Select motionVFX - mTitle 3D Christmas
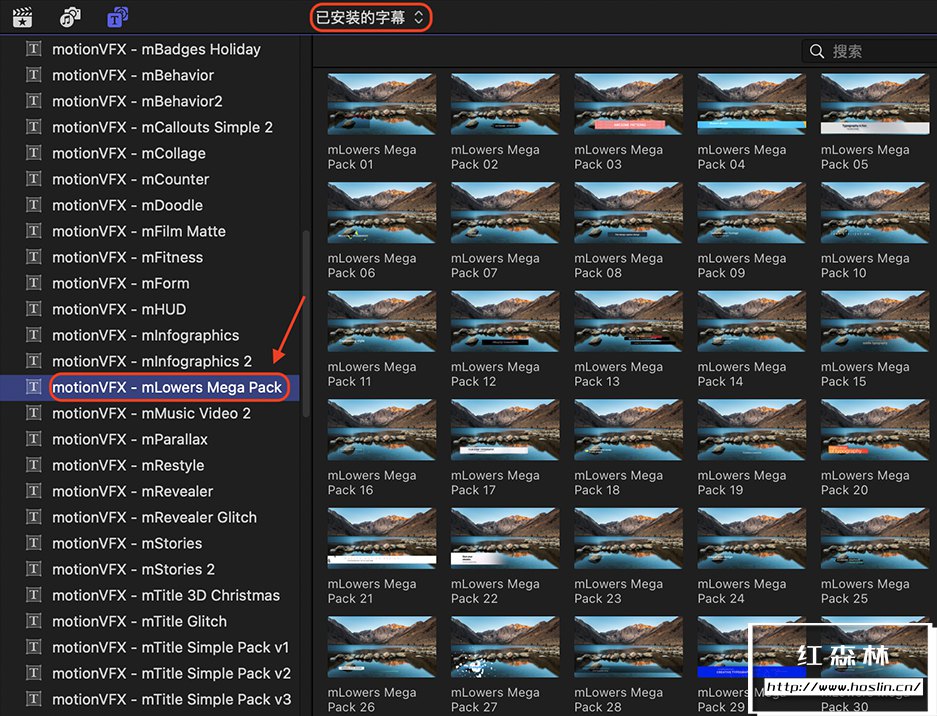The width and height of the screenshot is (937, 716). point(149,595)
